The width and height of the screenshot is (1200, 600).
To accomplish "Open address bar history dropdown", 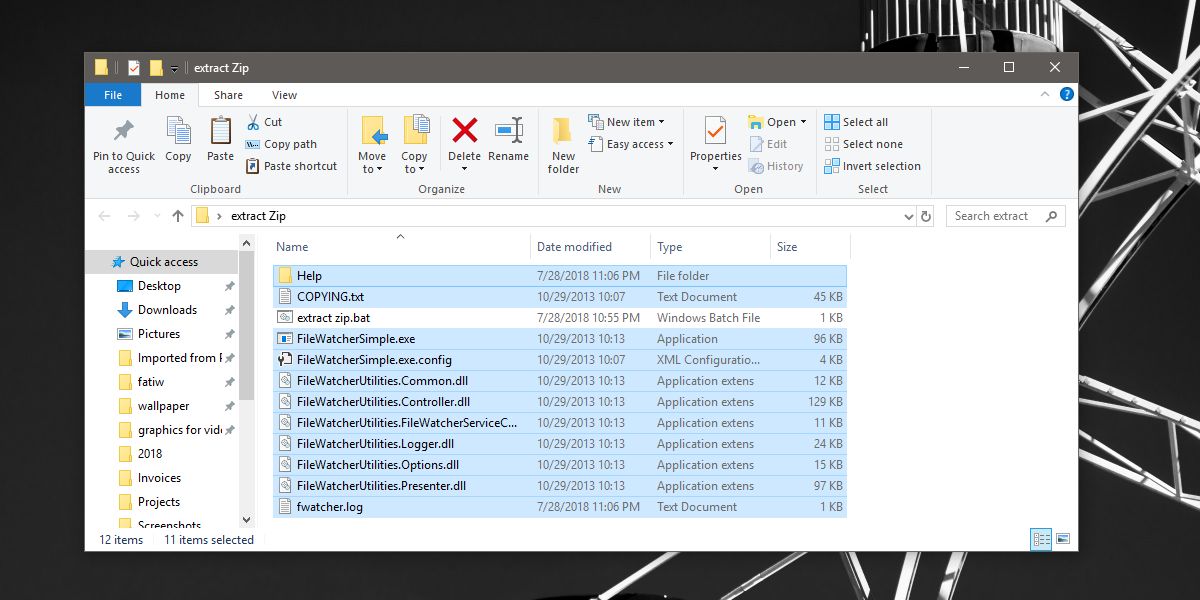I will tap(908, 216).
